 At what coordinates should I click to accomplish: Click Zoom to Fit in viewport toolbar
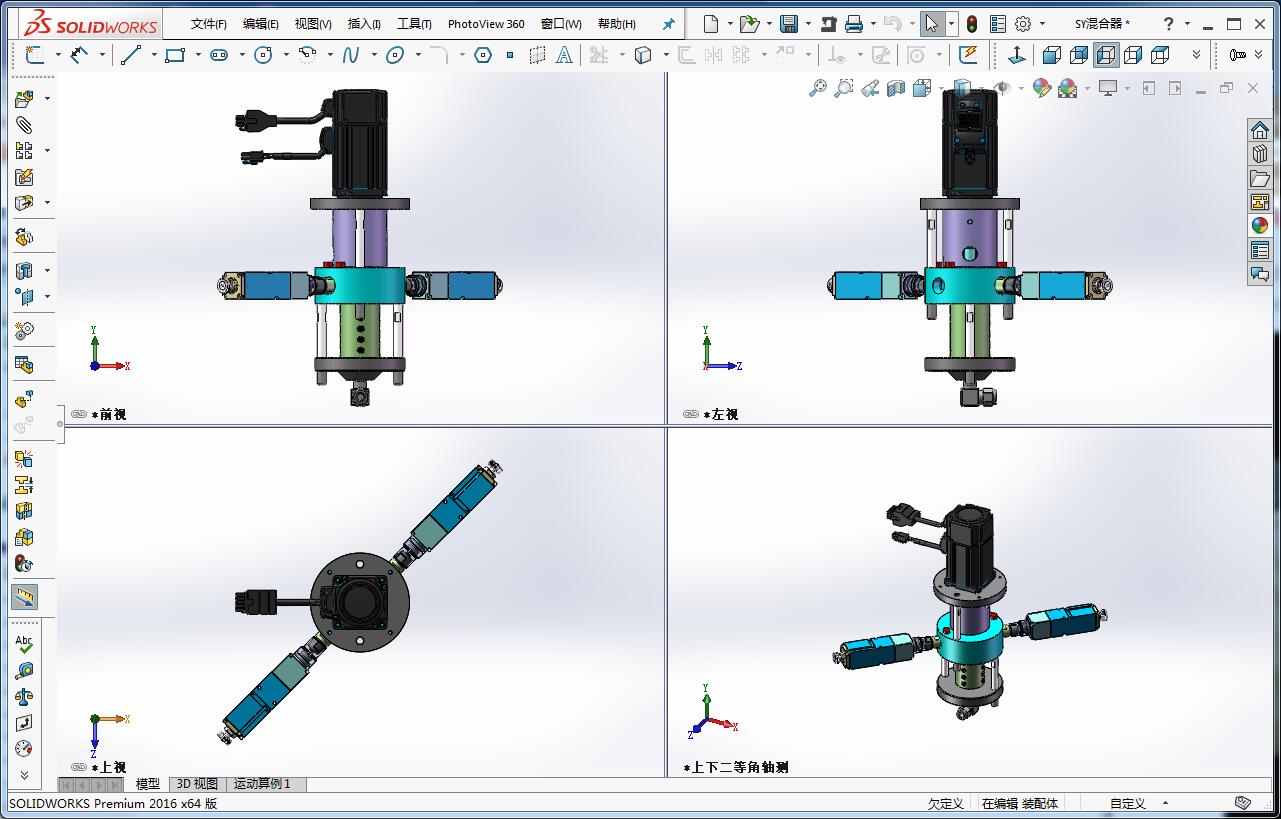pos(818,88)
